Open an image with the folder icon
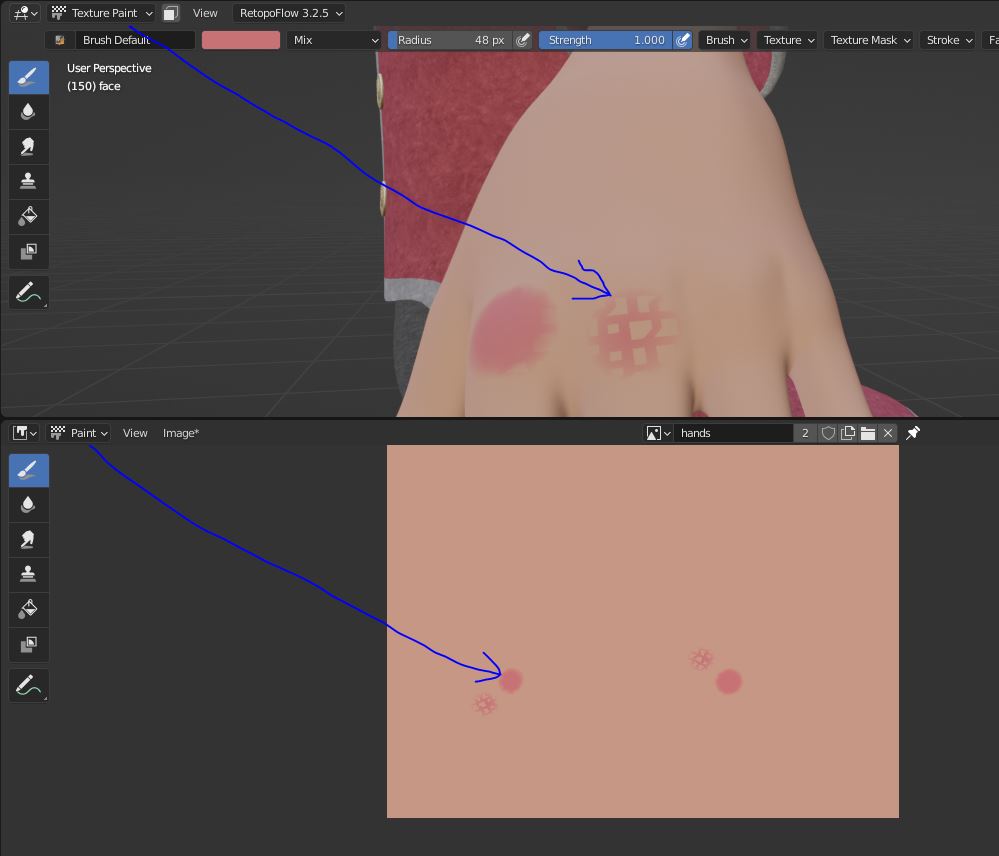 pyautogui.click(x=868, y=433)
